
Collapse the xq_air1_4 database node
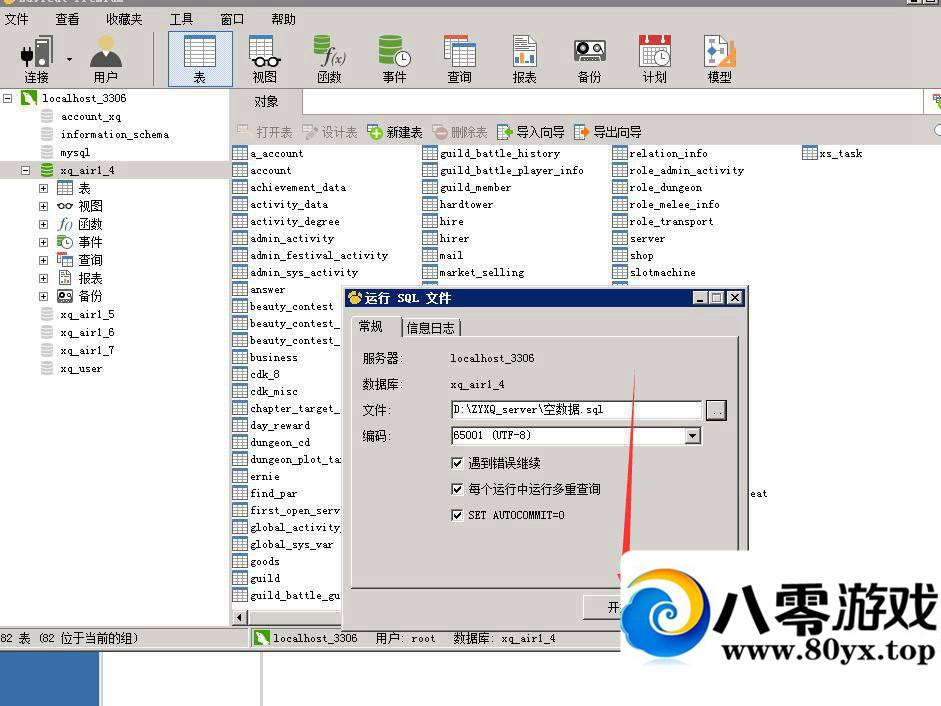tap(26, 170)
